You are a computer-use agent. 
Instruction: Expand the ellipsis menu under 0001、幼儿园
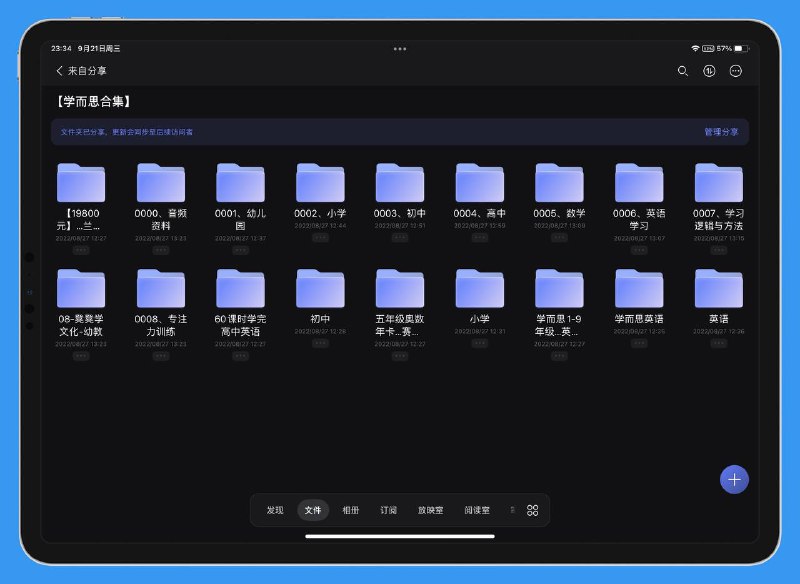point(241,250)
